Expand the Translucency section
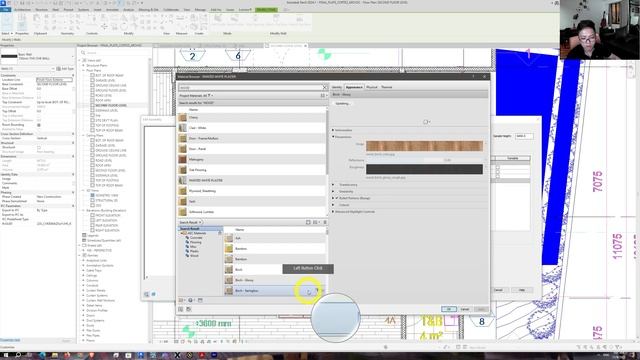 [333, 185]
